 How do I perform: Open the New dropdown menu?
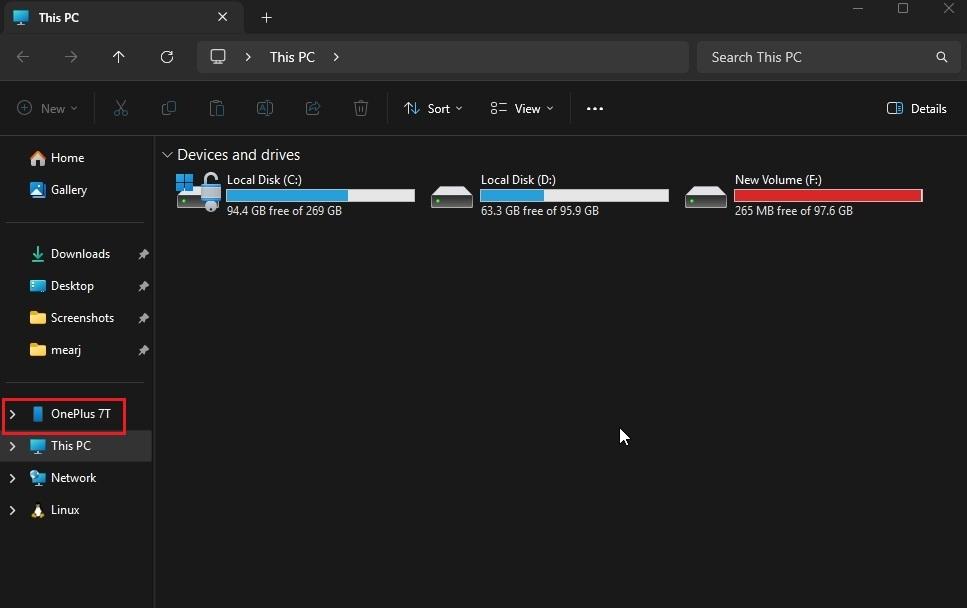[47, 109]
